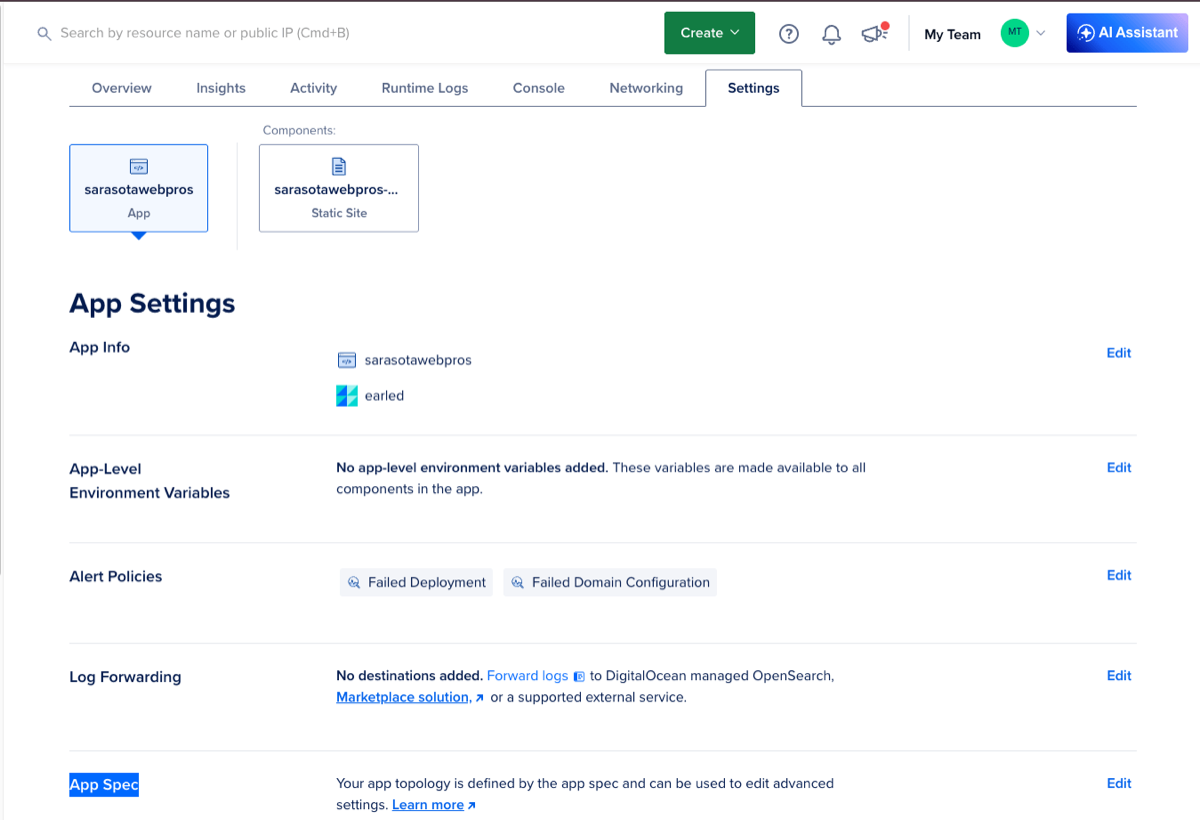
Task: Click the Failed Deployment alert icon
Action: click(354, 583)
